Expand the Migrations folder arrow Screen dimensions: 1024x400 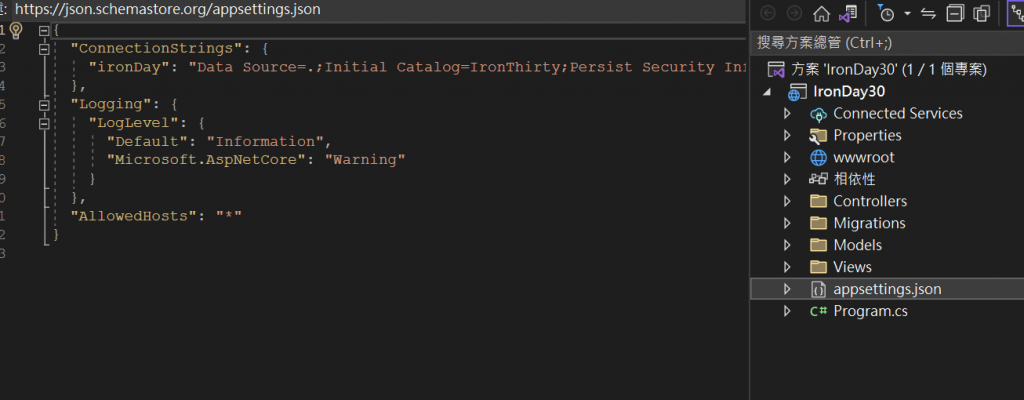coord(787,223)
